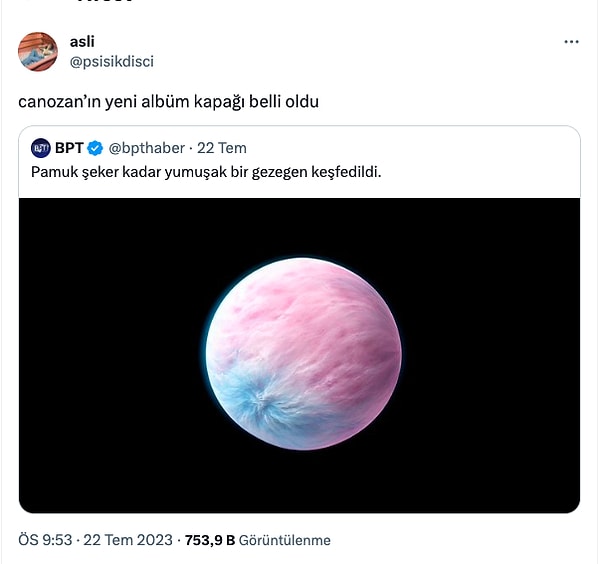The image size is (600, 564).
Task: Open asli's profile picture avatar
Action: tap(38, 52)
